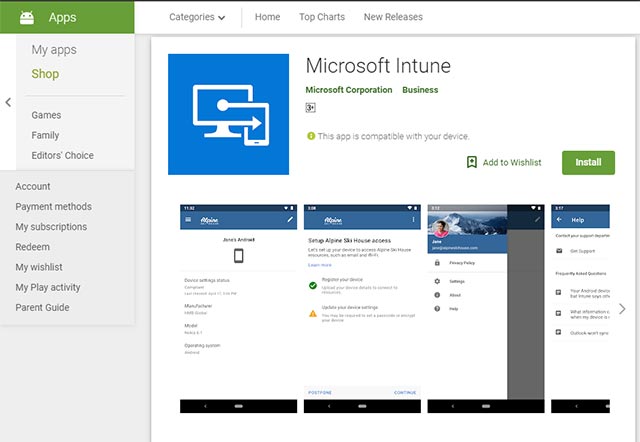
Task: Click the Microsoft Intune app icon
Action: pyautogui.click(x=229, y=114)
